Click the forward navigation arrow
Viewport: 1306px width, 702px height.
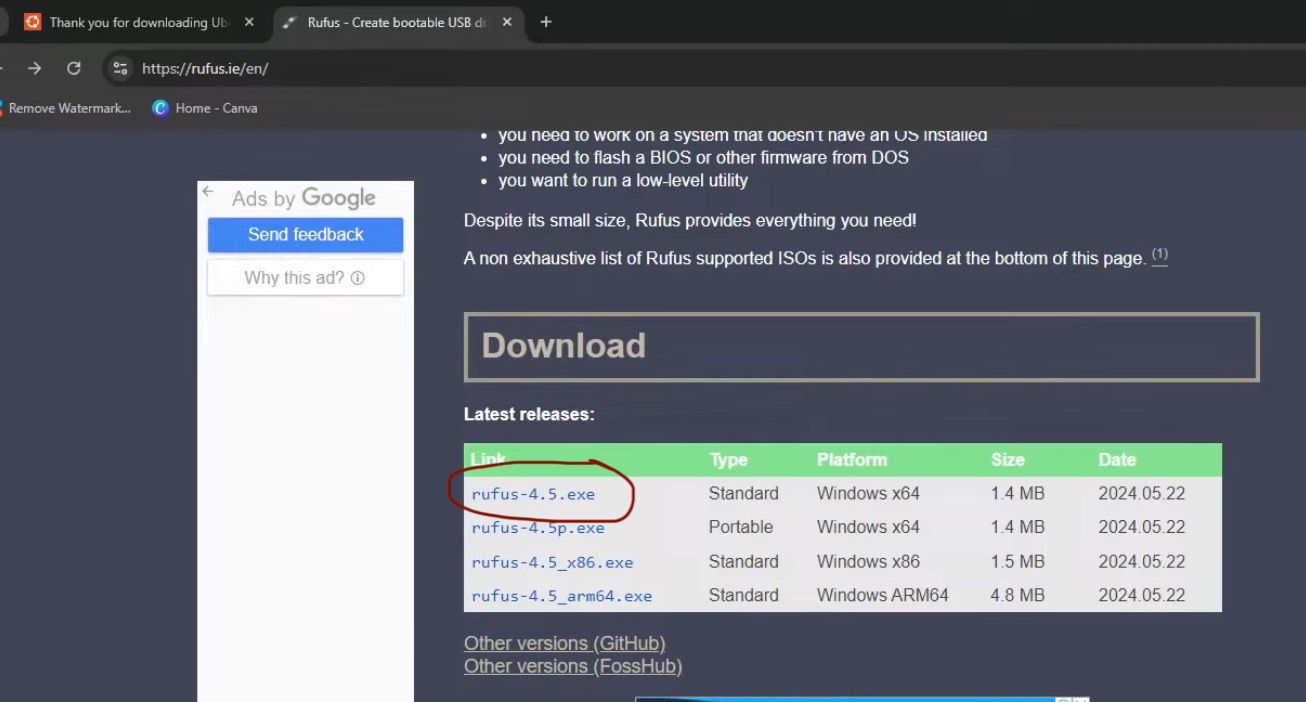coord(35,68)
